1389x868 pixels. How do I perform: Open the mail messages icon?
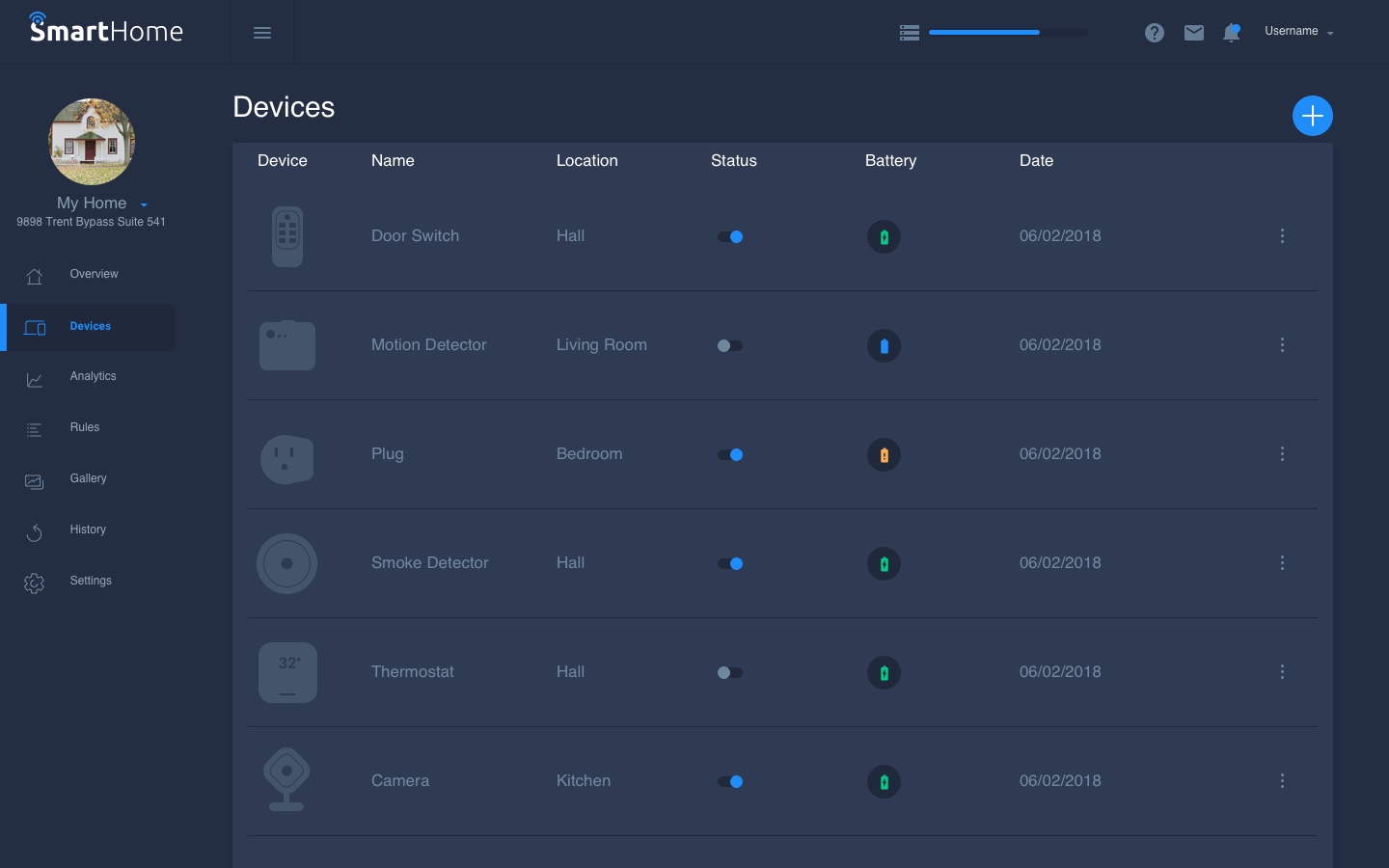(x=1193, y=33)
